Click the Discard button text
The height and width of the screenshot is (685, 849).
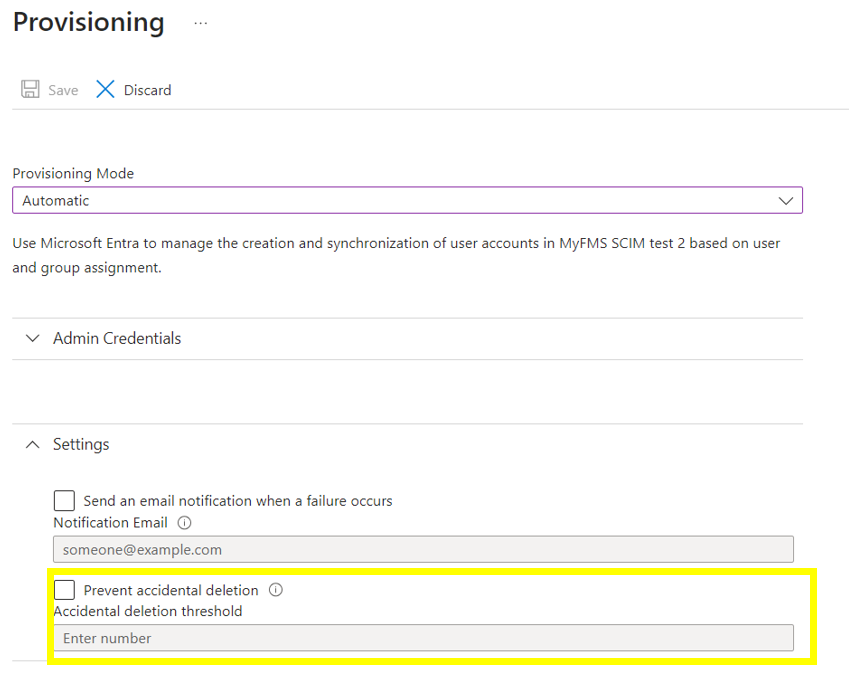(147, 90)
